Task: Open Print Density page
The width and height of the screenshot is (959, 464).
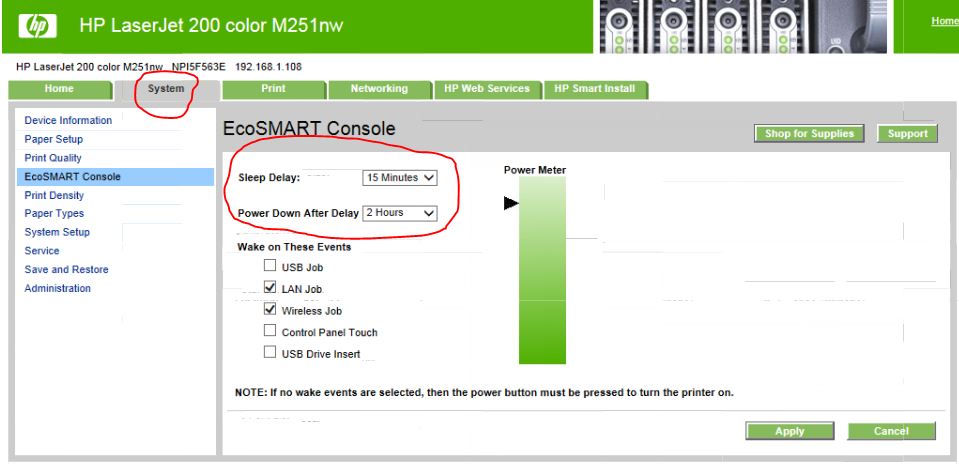Action: (54, 196)
